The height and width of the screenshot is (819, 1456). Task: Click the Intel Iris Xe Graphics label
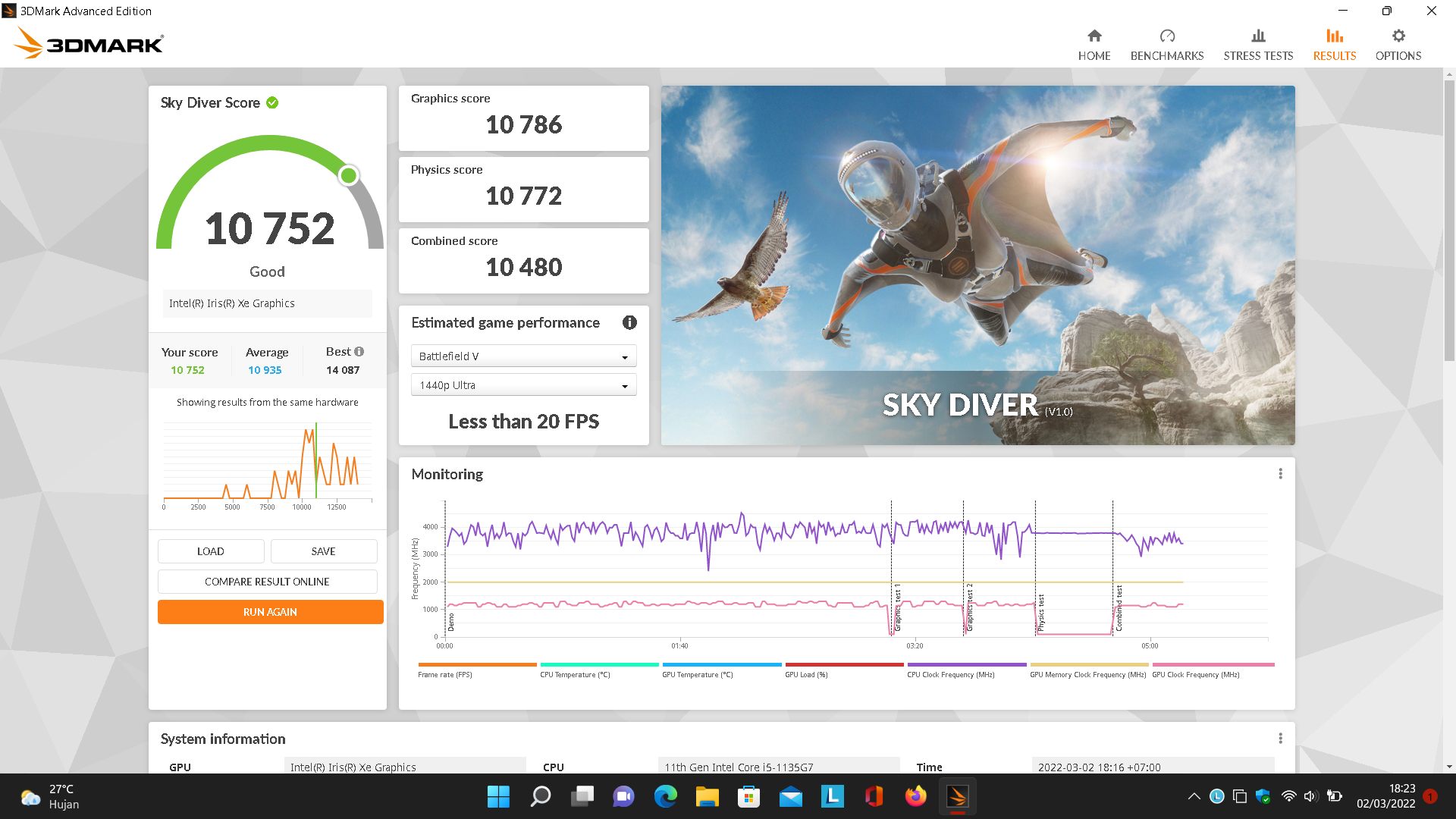click(267, 303)
